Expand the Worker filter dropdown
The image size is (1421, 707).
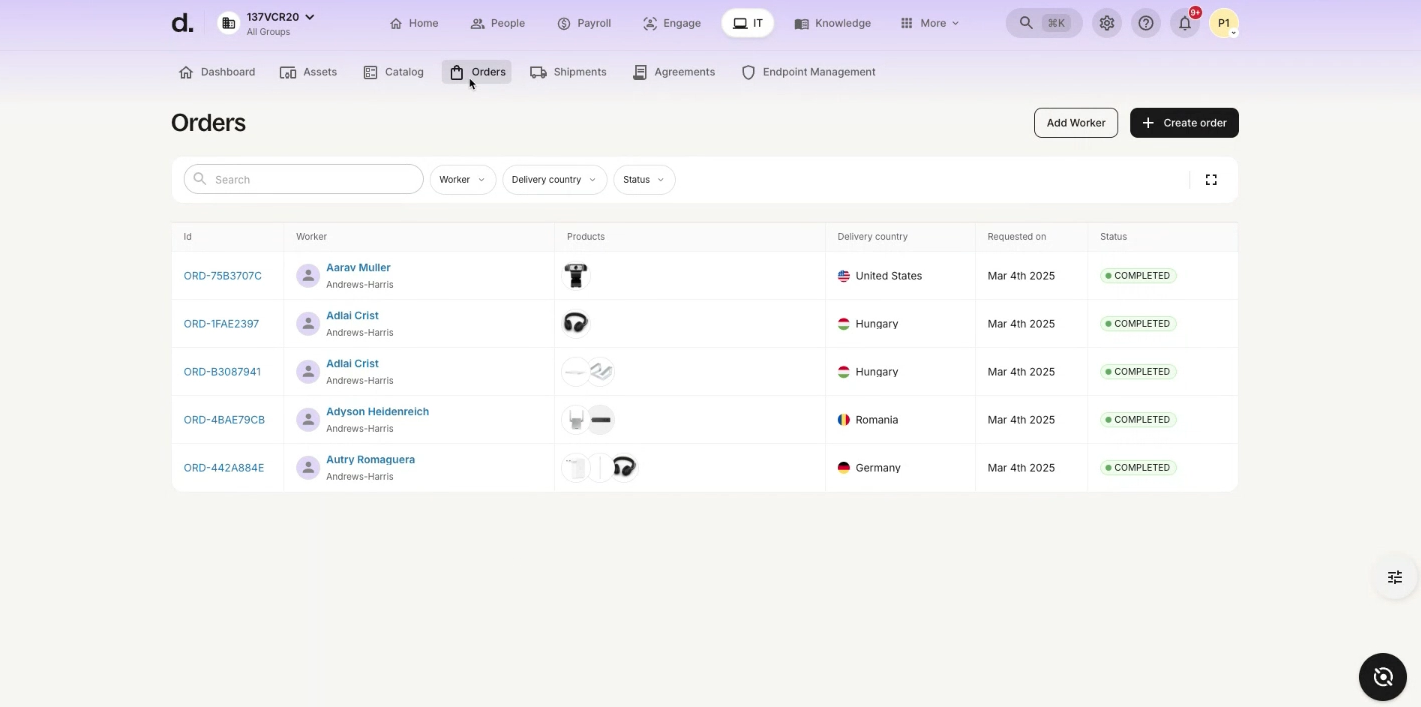(462, 180)
